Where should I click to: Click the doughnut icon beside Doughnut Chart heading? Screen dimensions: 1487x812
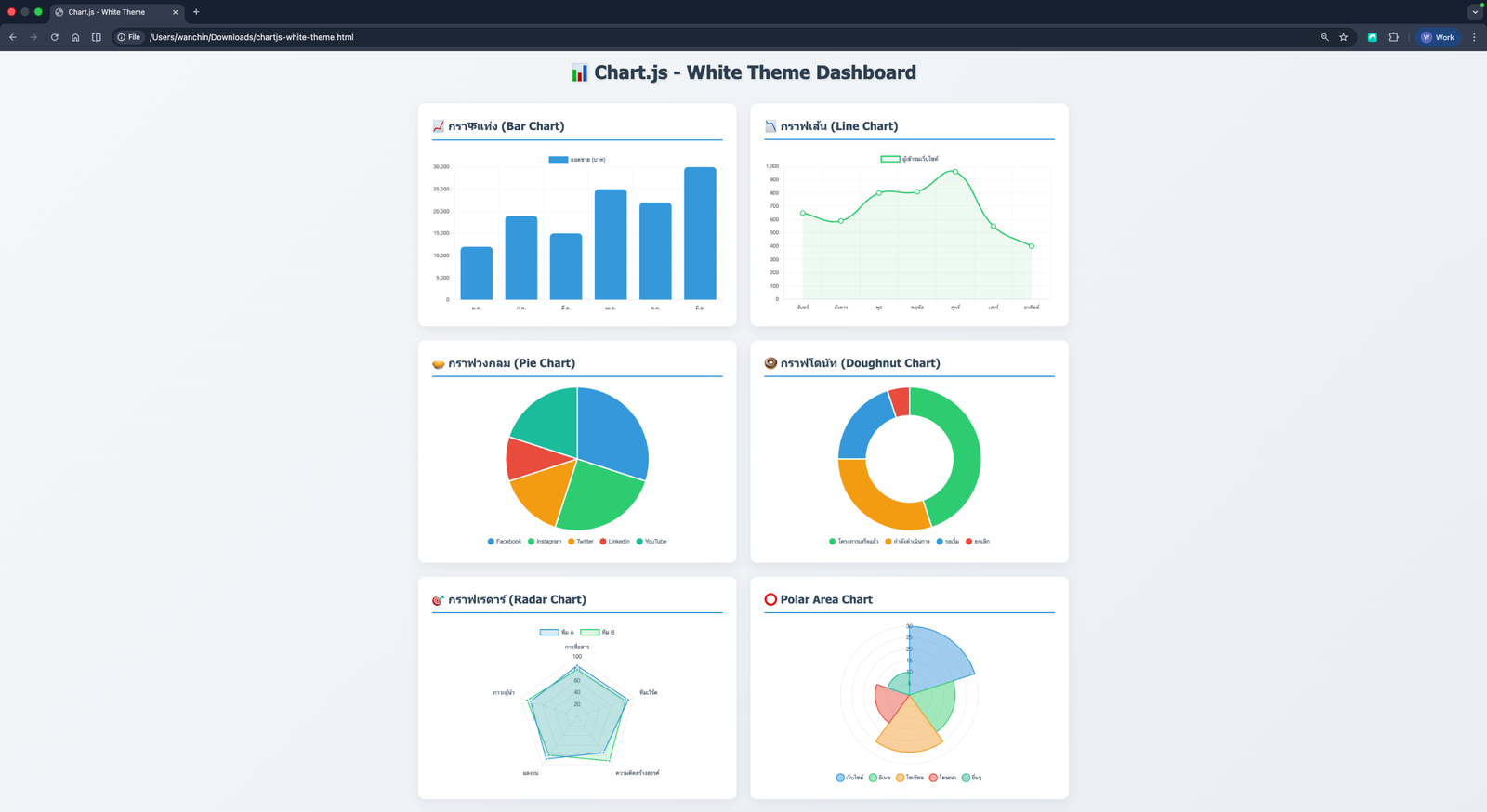pos(770,363)
